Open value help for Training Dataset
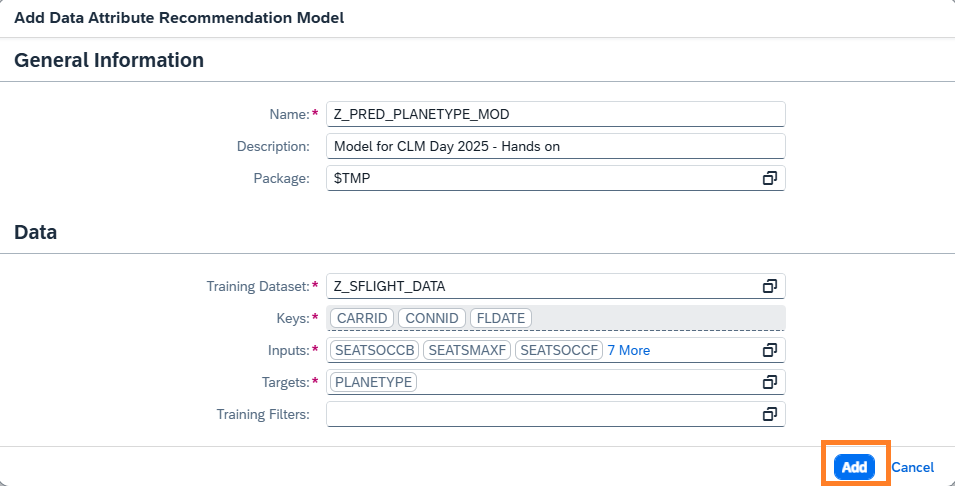 [x=770, y=286]
